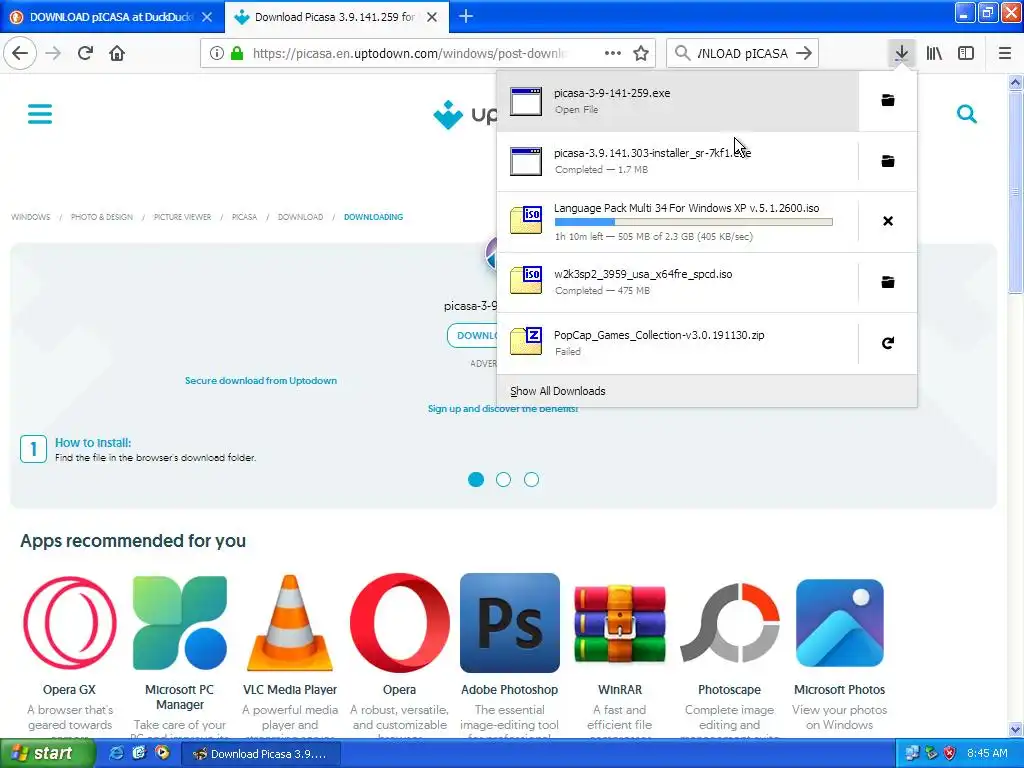Viewport: 1024px width, 768px height.
Task: Click Download Picasa taskbar button
Action: pos(260,754)
